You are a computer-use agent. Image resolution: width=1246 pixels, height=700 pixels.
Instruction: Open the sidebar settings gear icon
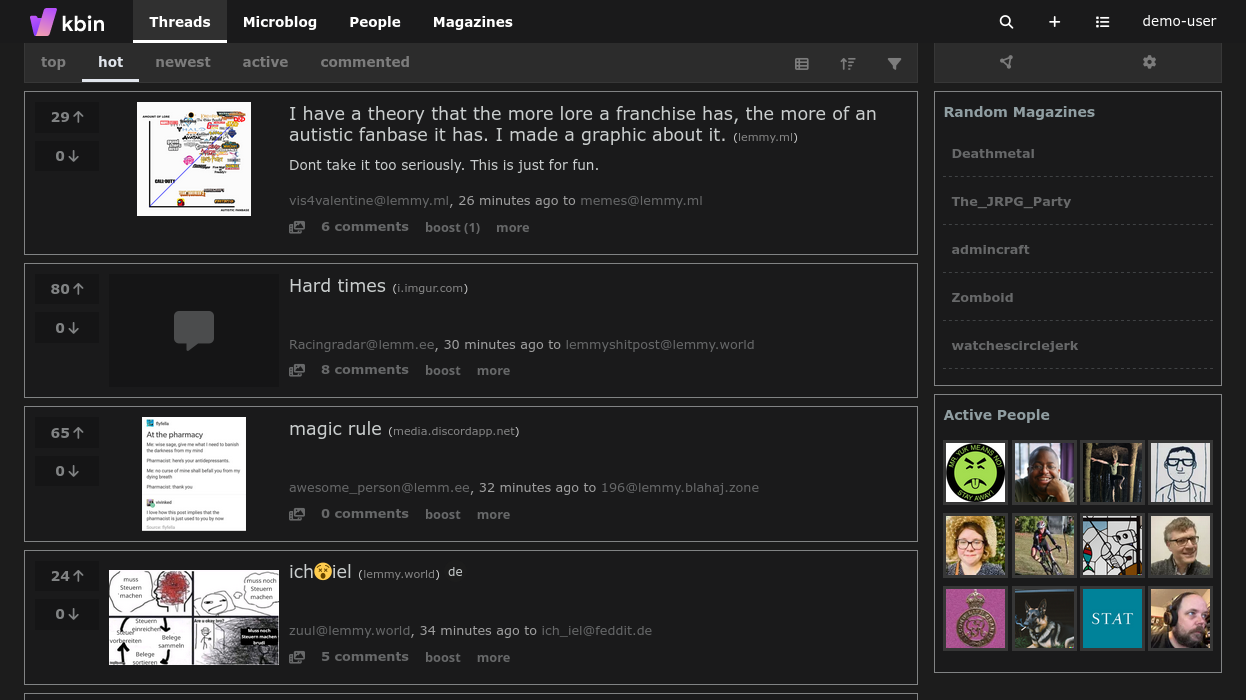(x=1150, y=62)
